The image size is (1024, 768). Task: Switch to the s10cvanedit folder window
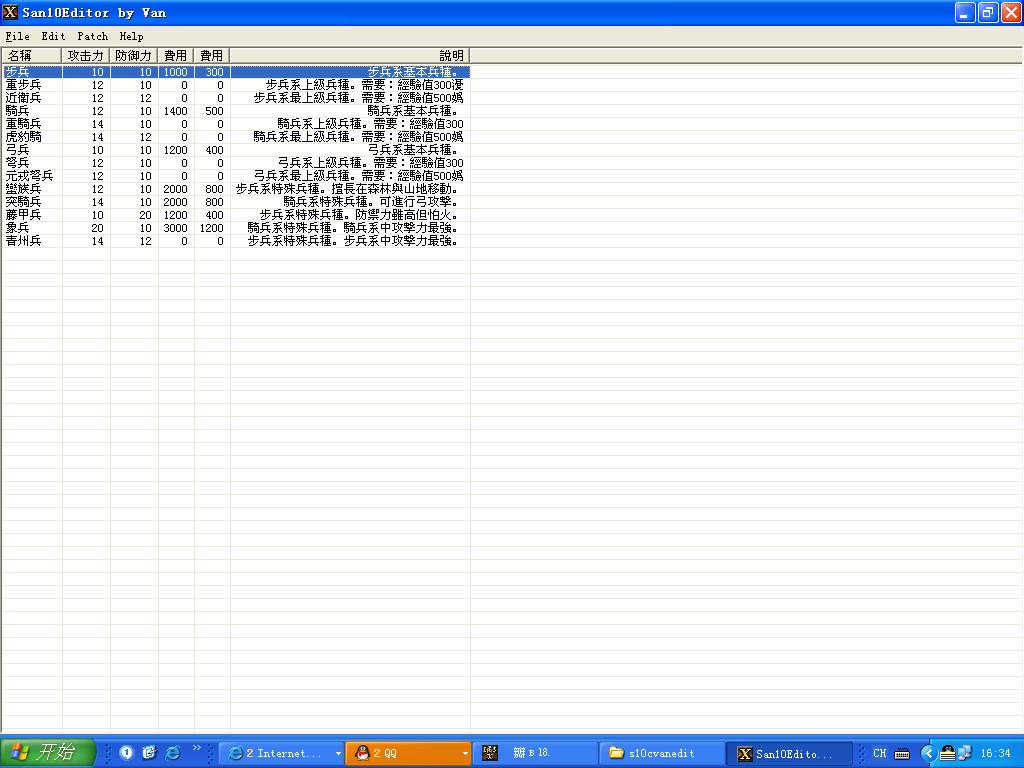[662, 753]
